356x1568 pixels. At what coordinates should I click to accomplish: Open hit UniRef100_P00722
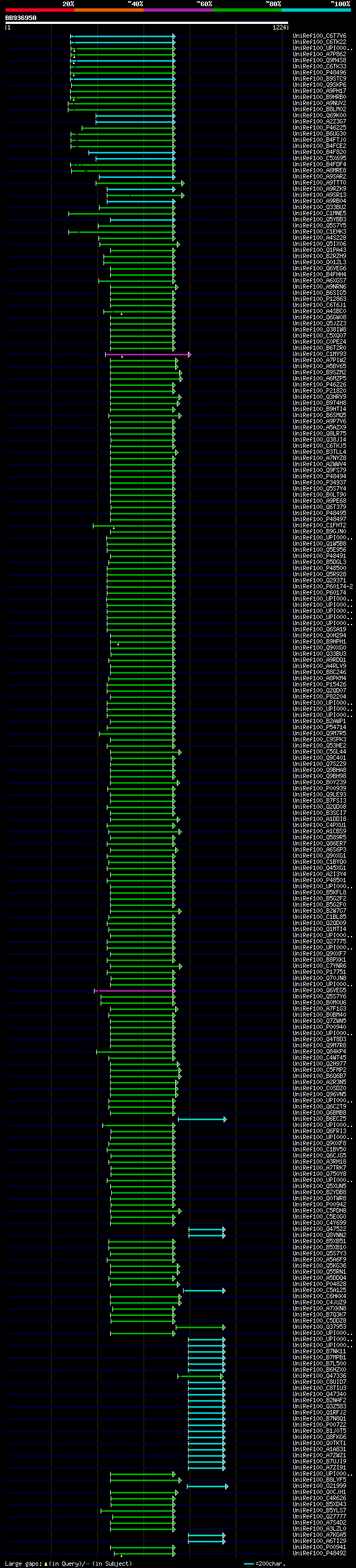pyautogui.click(x=319, y=1425)
